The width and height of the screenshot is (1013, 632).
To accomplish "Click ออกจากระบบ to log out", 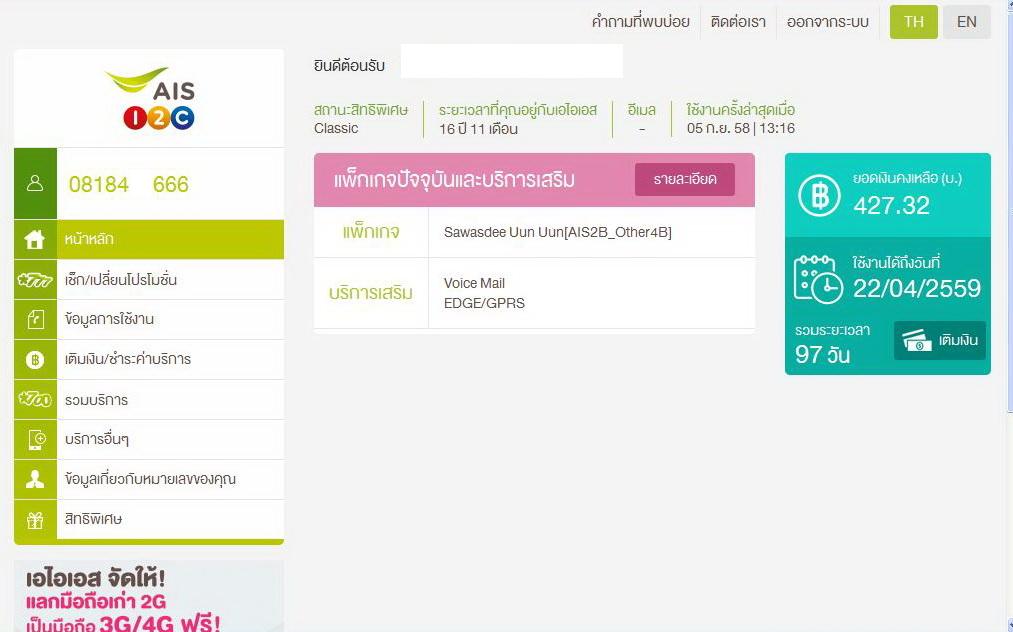I will (x=828, y=22).
